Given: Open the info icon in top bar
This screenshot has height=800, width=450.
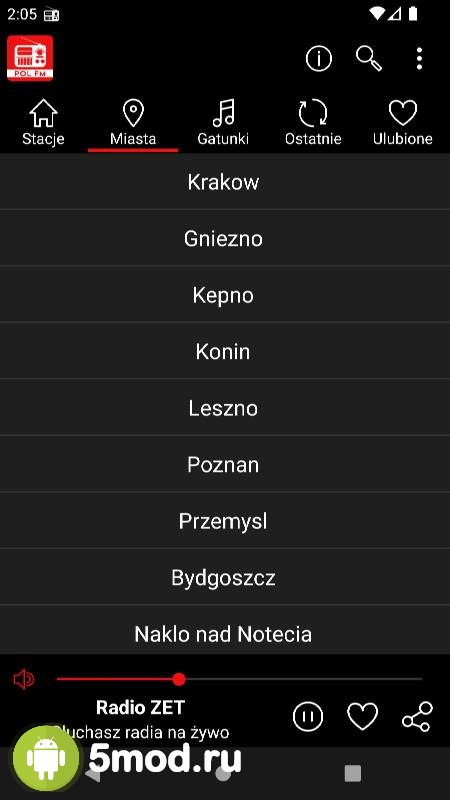Looking at the screenshot, I should [318, 59].
